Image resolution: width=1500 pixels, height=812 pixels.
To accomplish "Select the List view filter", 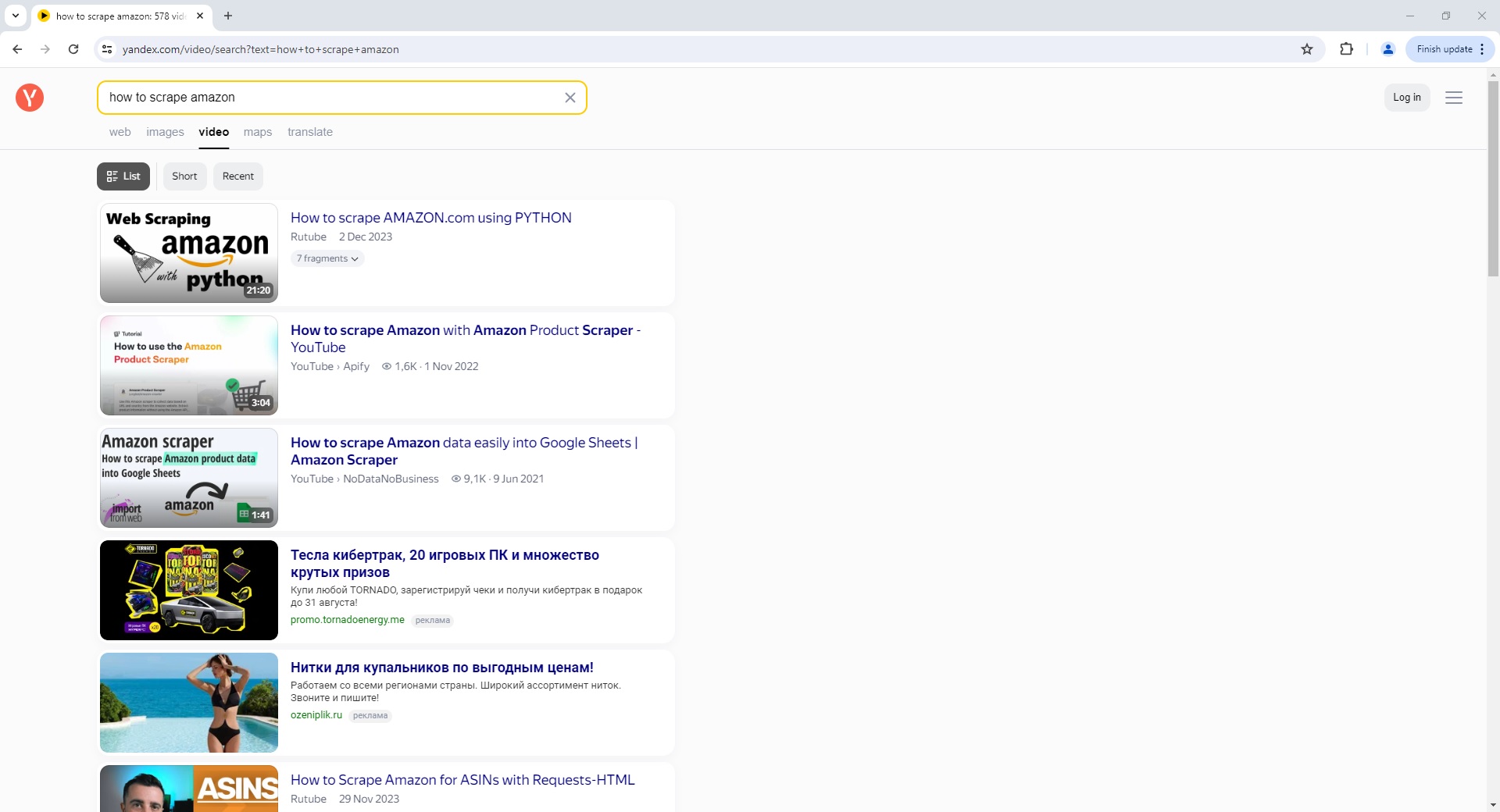I will [x=123, y=176].
